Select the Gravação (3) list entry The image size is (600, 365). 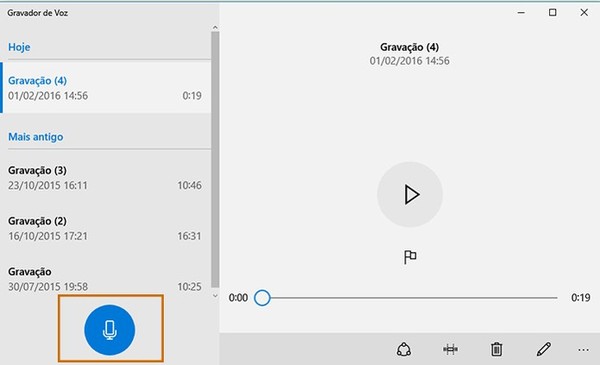[x=106, y=178]
